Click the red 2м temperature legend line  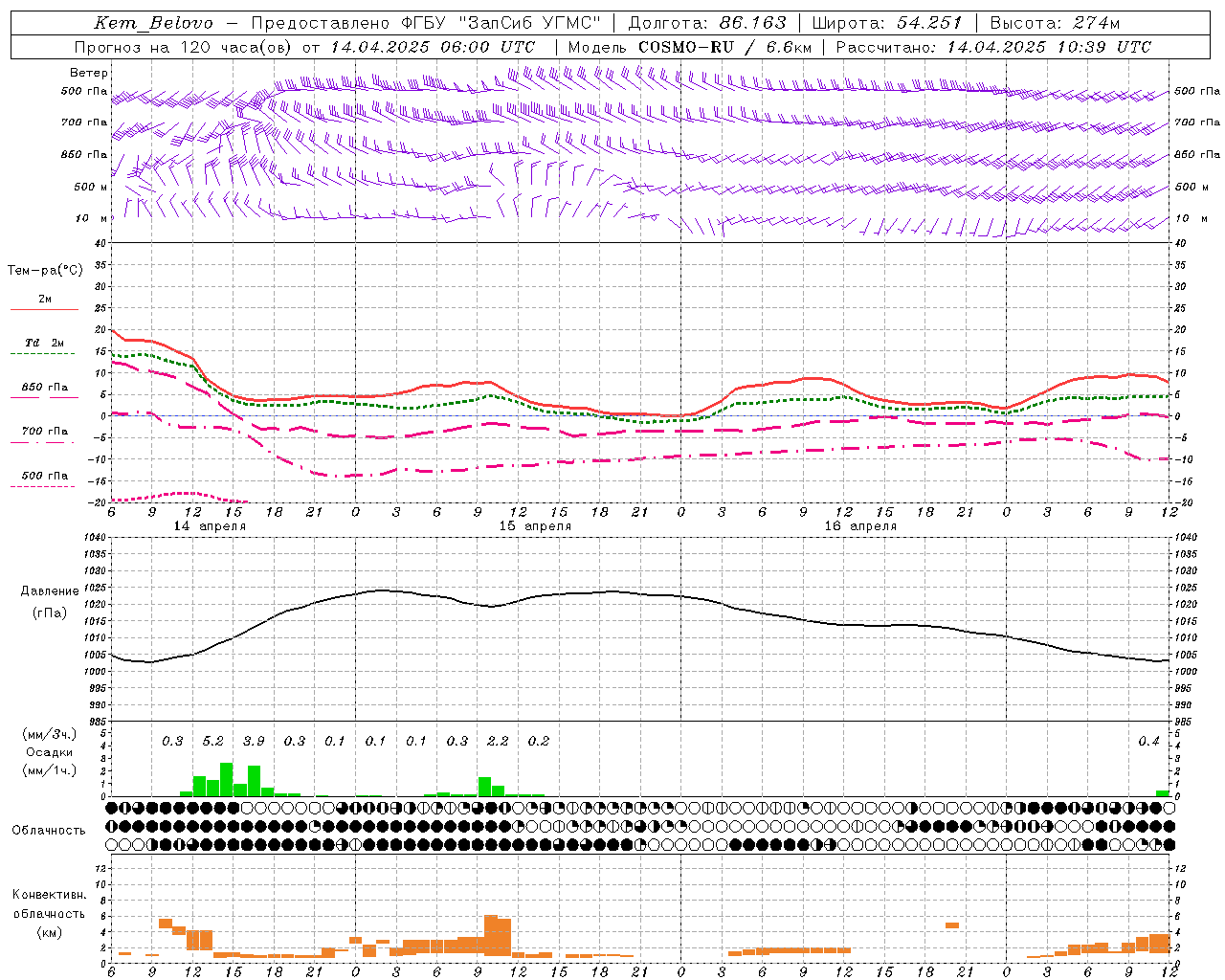44,310
